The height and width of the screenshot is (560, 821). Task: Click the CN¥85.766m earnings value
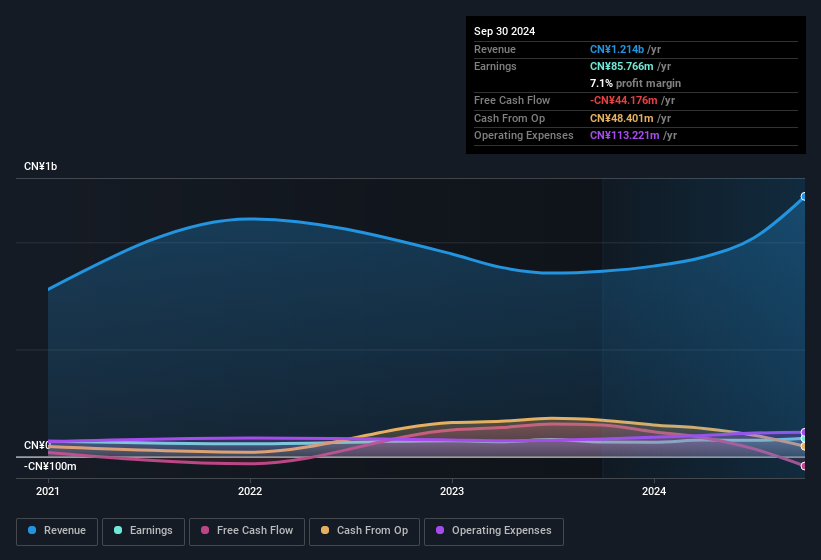[x=622, y=66]
